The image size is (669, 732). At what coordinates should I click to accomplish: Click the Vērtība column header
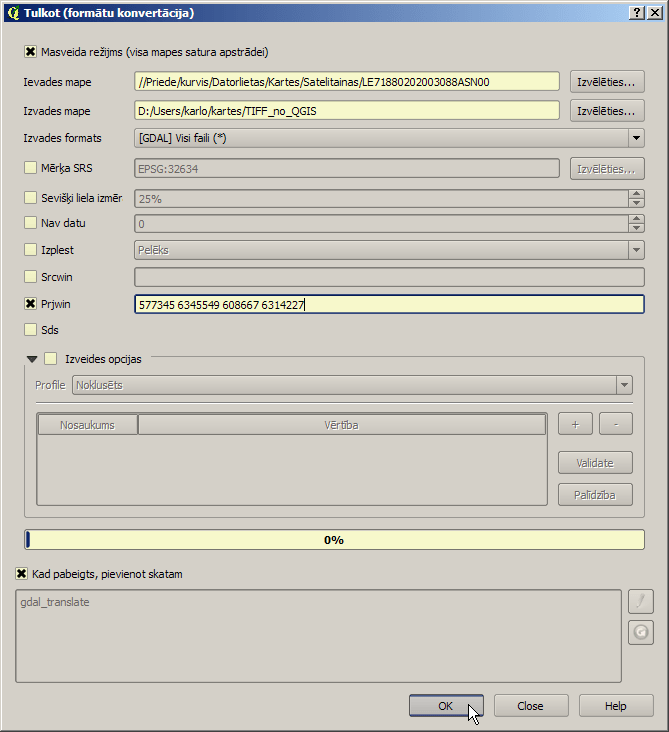(342, 425)
